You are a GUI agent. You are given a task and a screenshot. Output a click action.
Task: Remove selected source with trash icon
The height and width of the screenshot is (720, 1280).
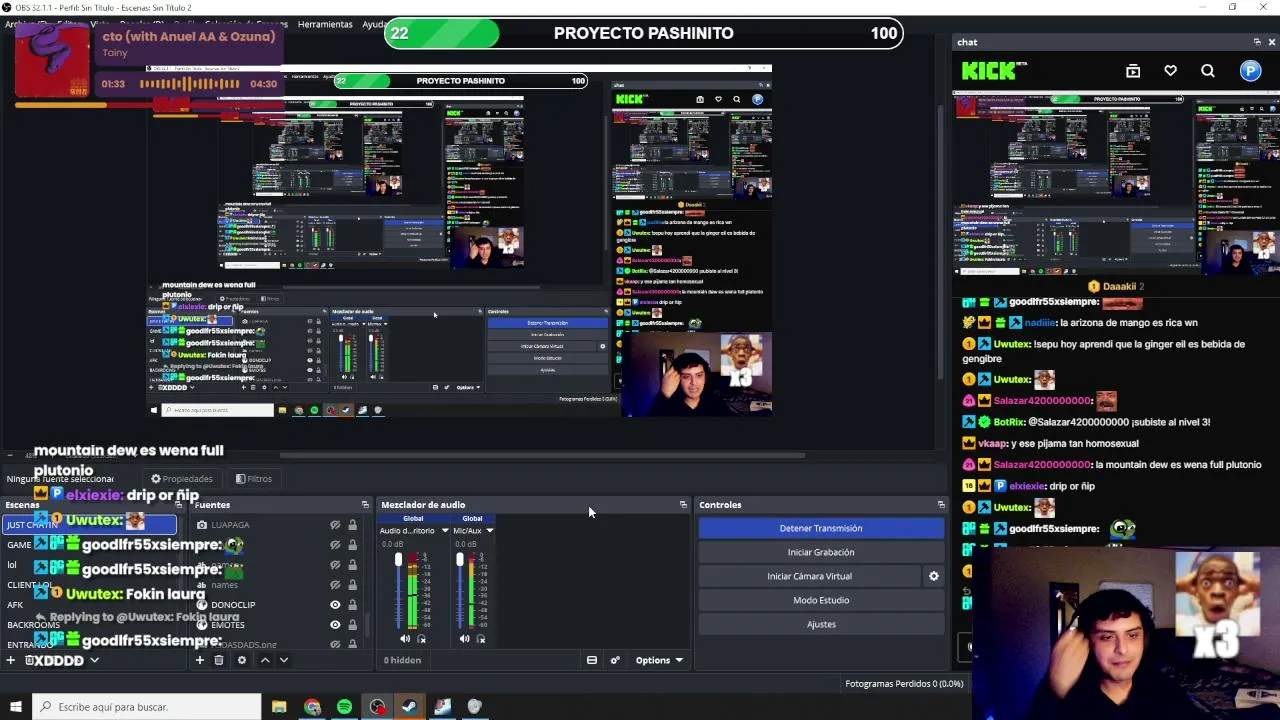pyautogui.click(x=219, y=660)
